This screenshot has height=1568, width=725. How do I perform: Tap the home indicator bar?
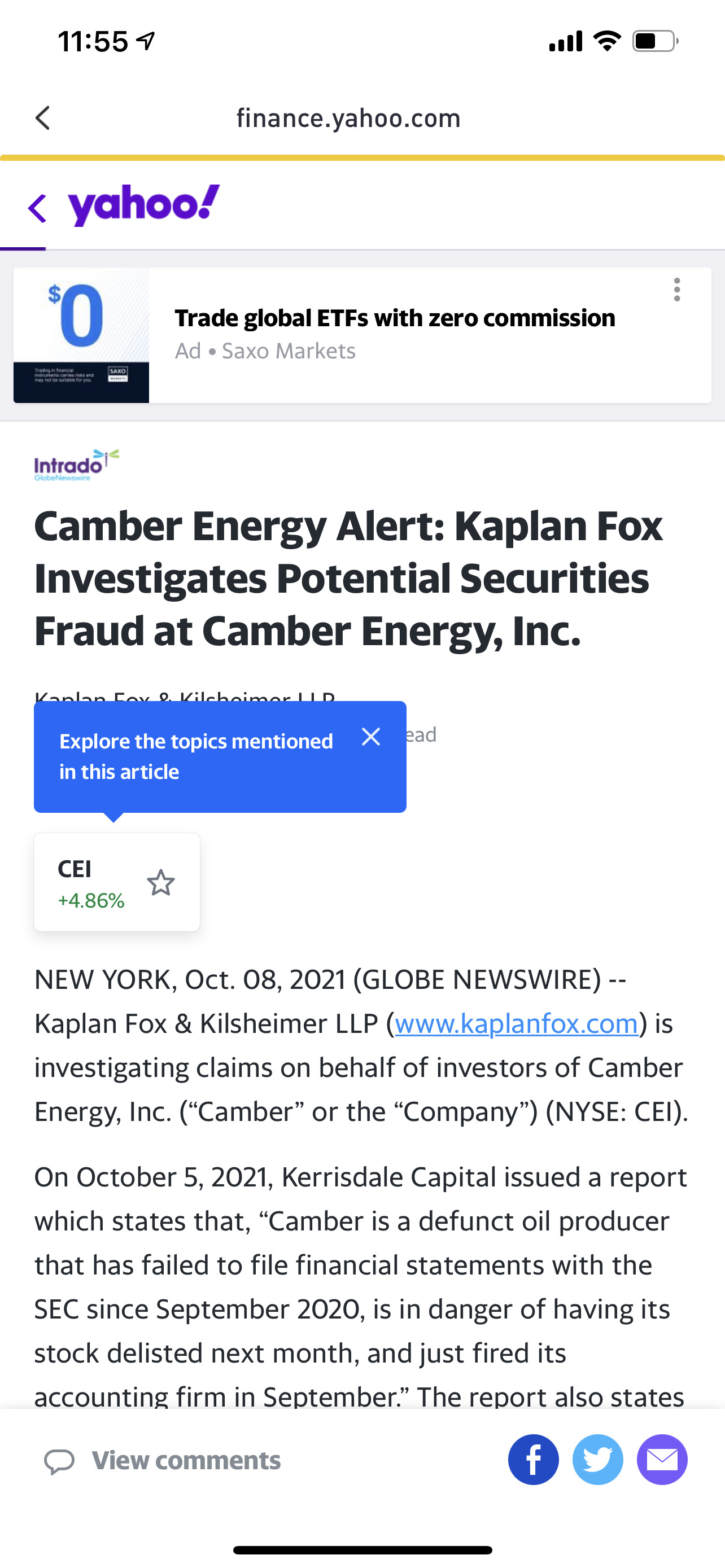click(x=362, y=1550)
